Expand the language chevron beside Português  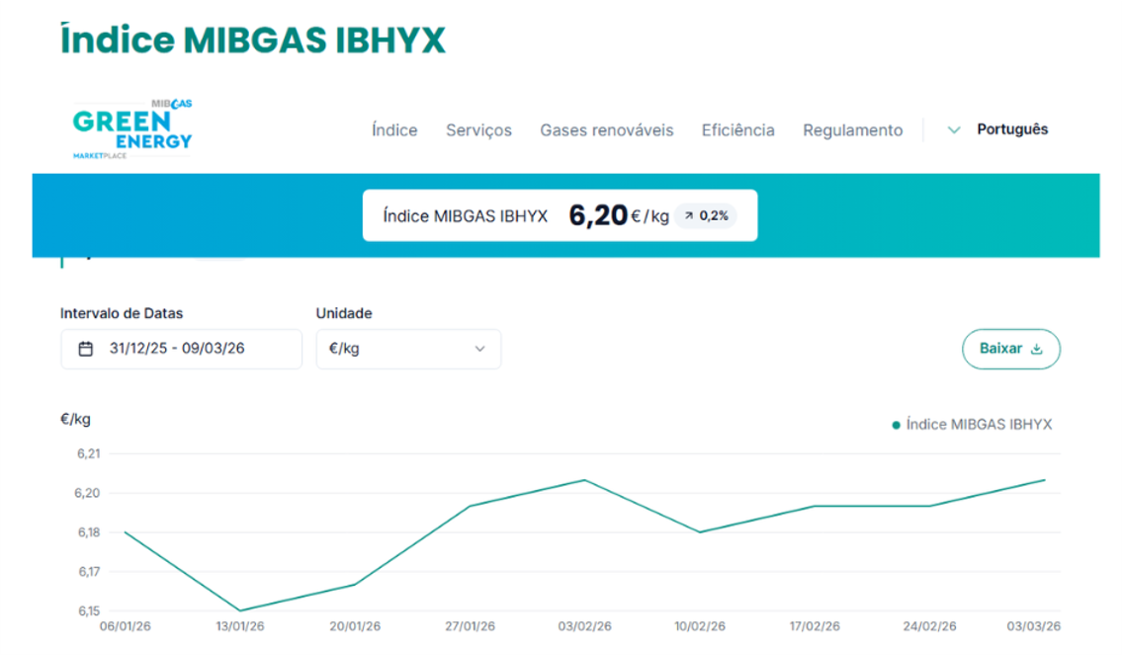(x=954, y=130)
